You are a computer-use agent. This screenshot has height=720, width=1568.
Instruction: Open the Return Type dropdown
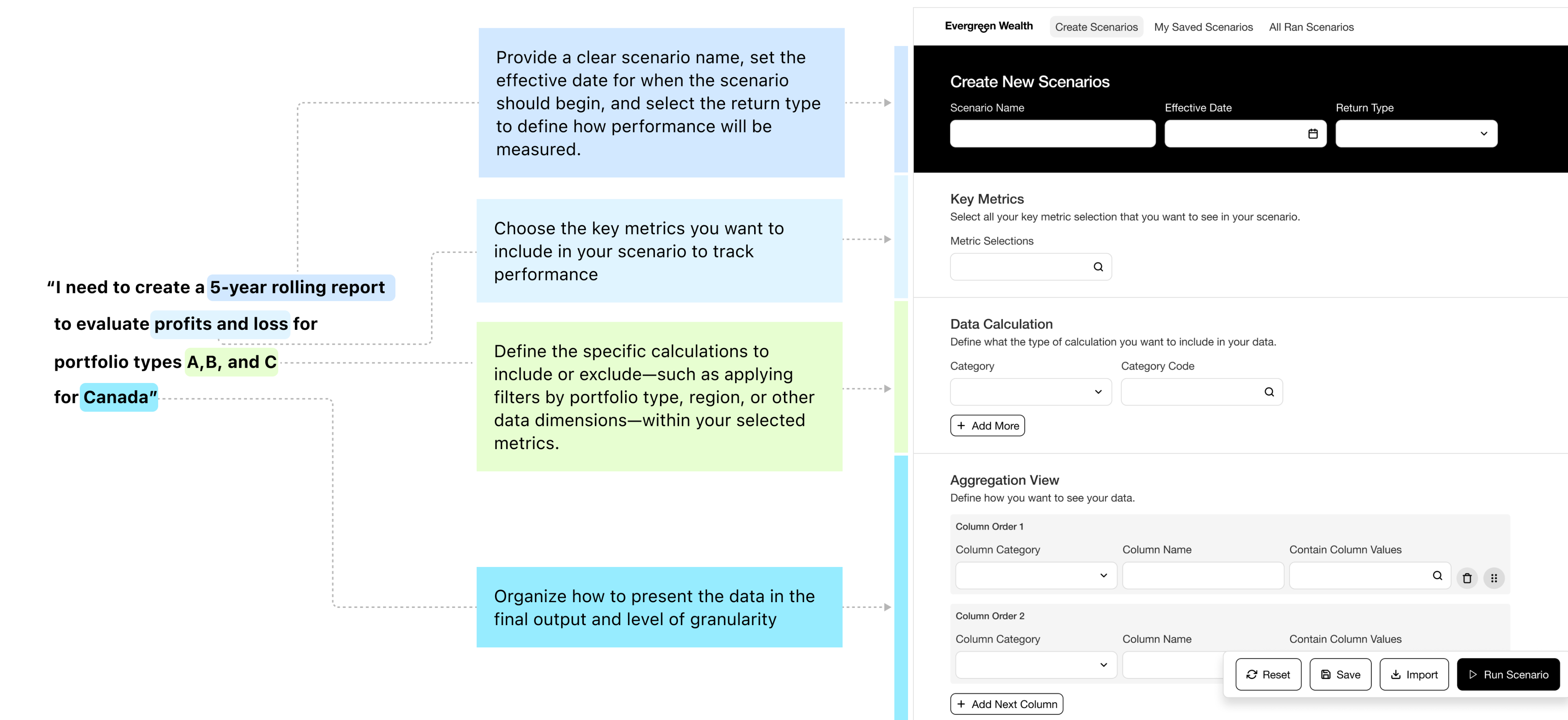coord(1416,134)
